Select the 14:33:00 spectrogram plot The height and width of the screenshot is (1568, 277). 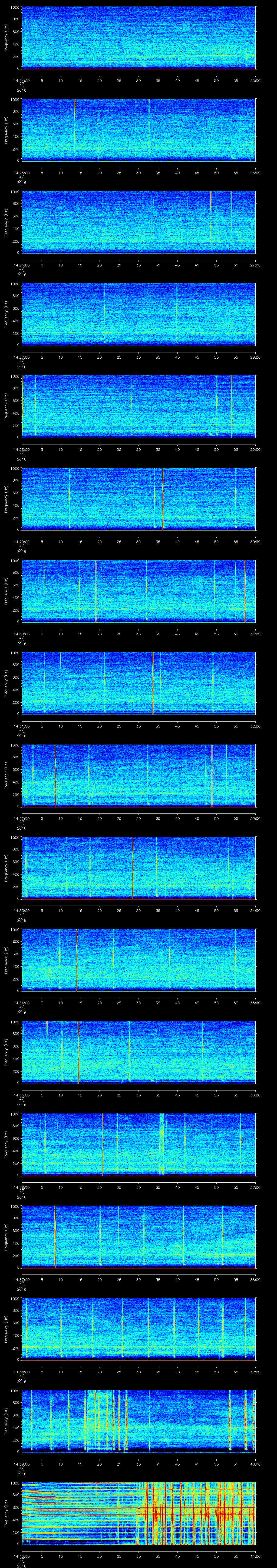point(139,868)
